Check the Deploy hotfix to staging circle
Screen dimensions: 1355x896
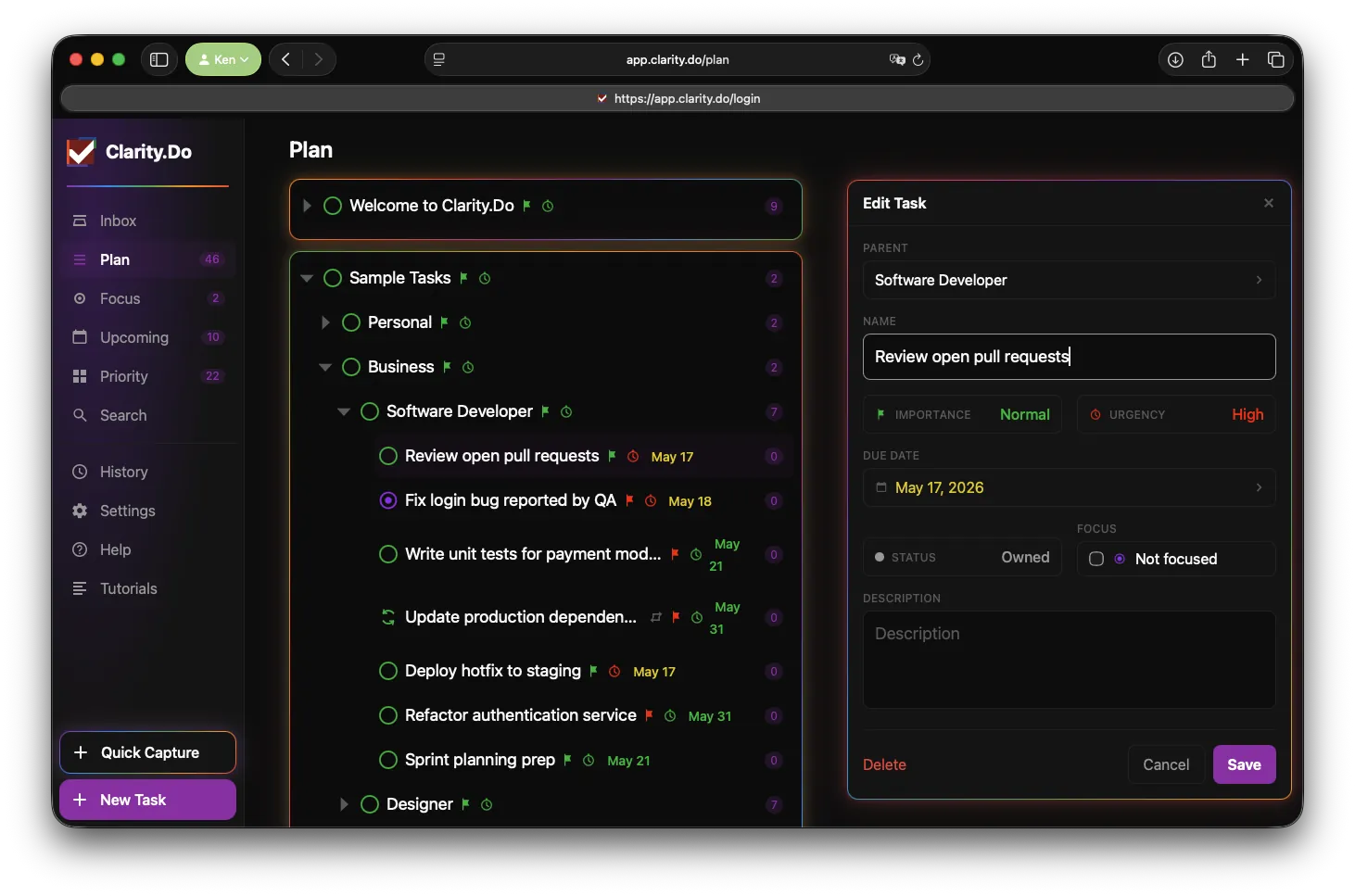tap(388, 671)
